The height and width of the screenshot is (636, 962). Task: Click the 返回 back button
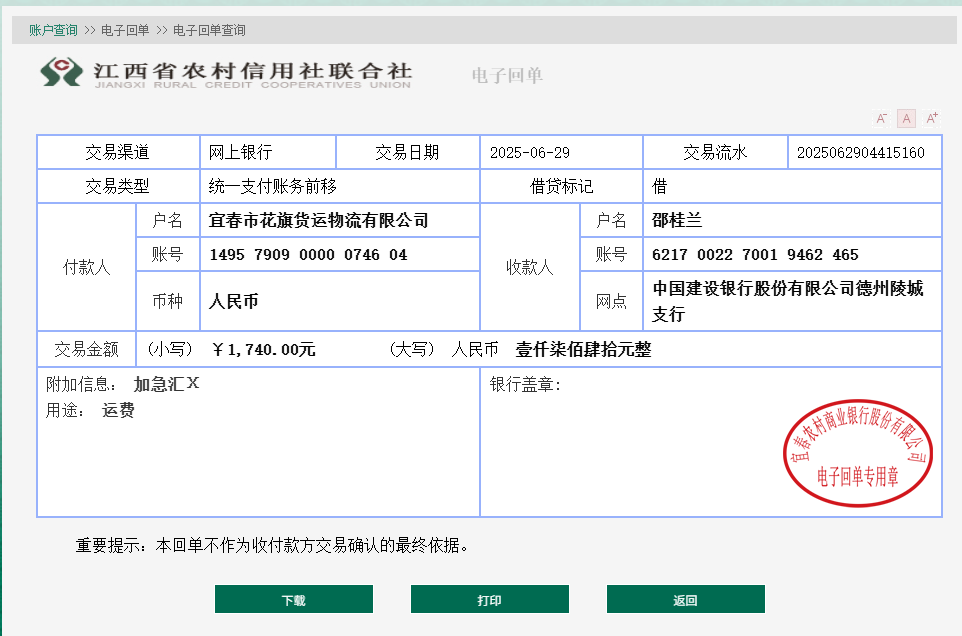[685, 599]
